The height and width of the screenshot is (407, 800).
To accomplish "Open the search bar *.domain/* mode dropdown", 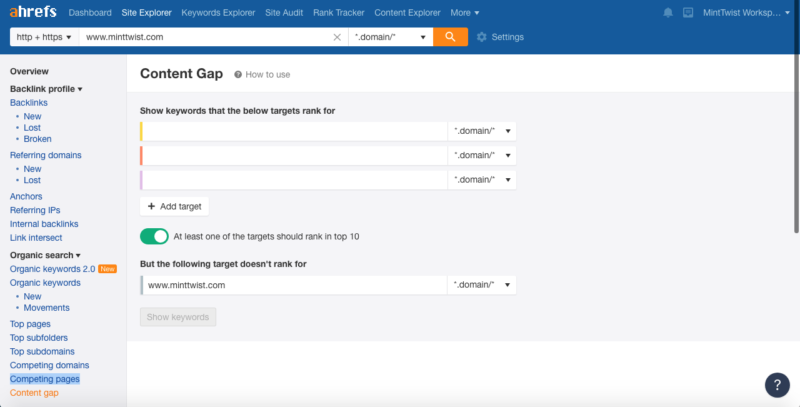I will coord(390,37).
